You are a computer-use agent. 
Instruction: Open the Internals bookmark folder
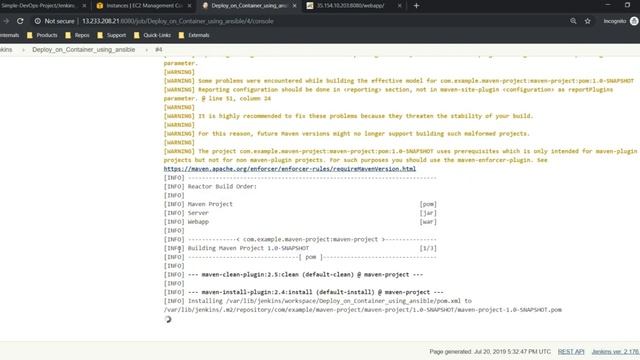tap(9, 35)
